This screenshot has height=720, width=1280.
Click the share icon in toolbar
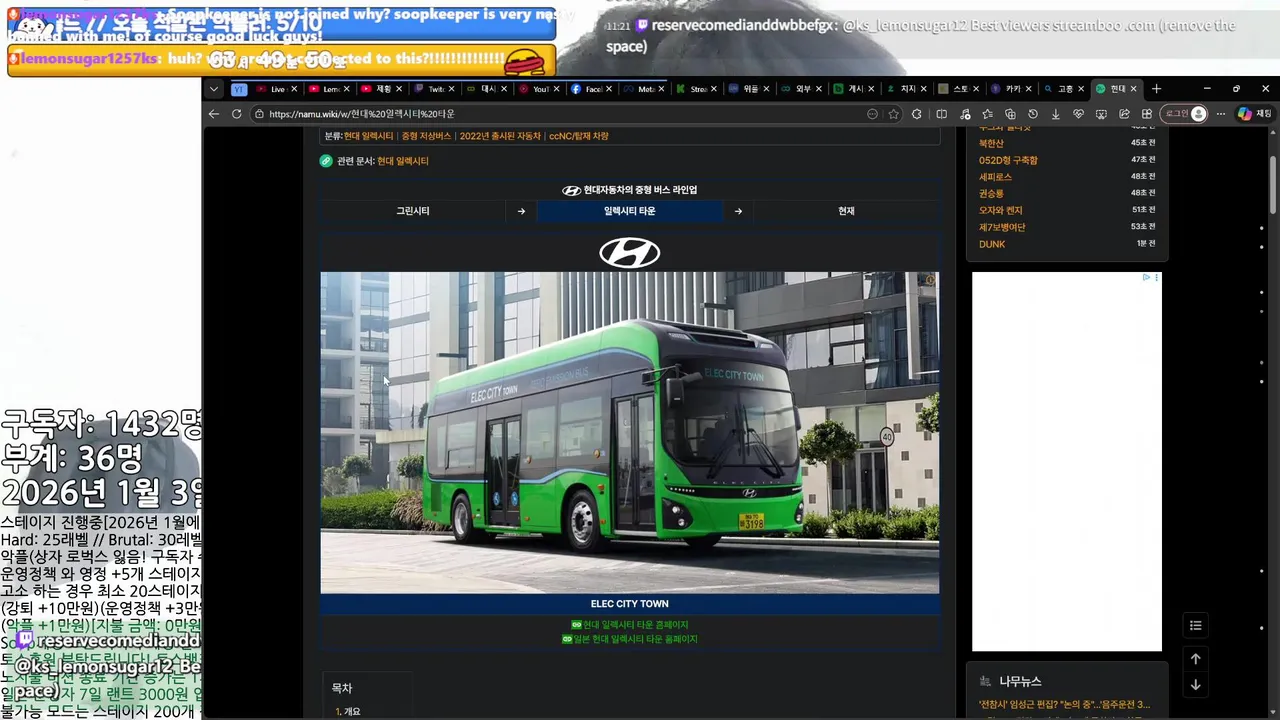(x=1125, y=114)
